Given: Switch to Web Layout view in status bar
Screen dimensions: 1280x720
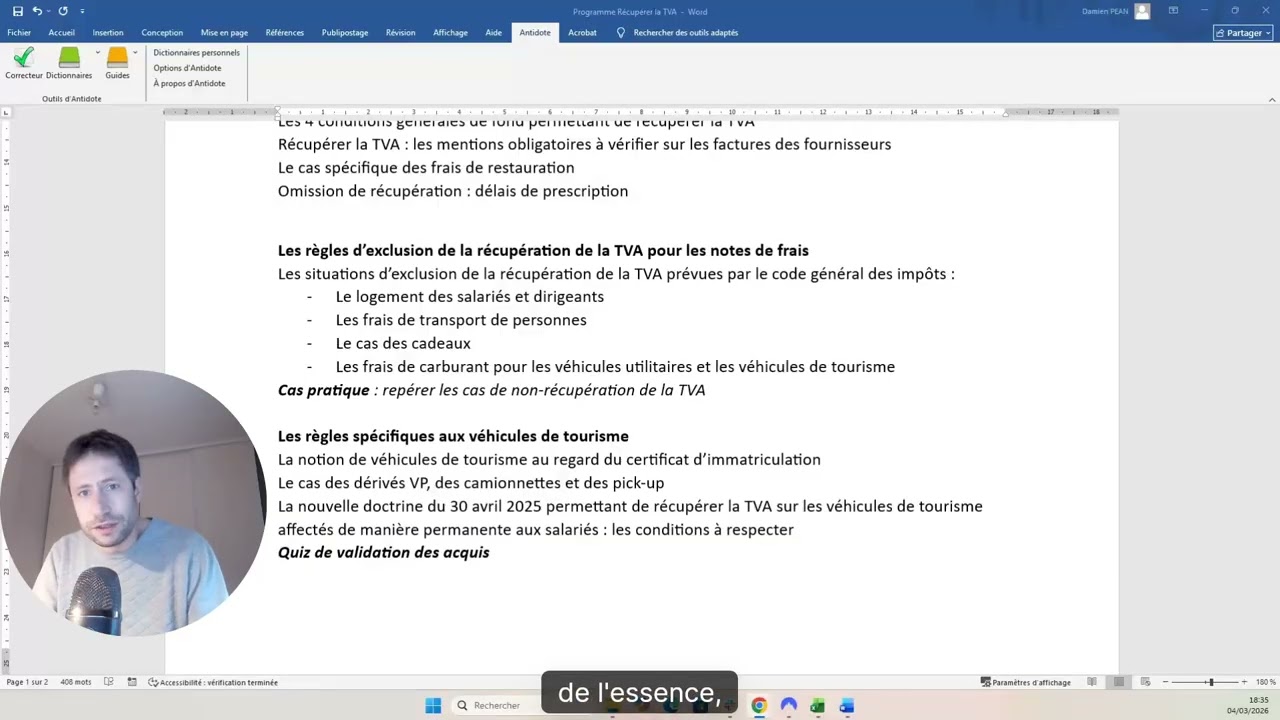Looking at the screenshot, I should (1145, 682).
